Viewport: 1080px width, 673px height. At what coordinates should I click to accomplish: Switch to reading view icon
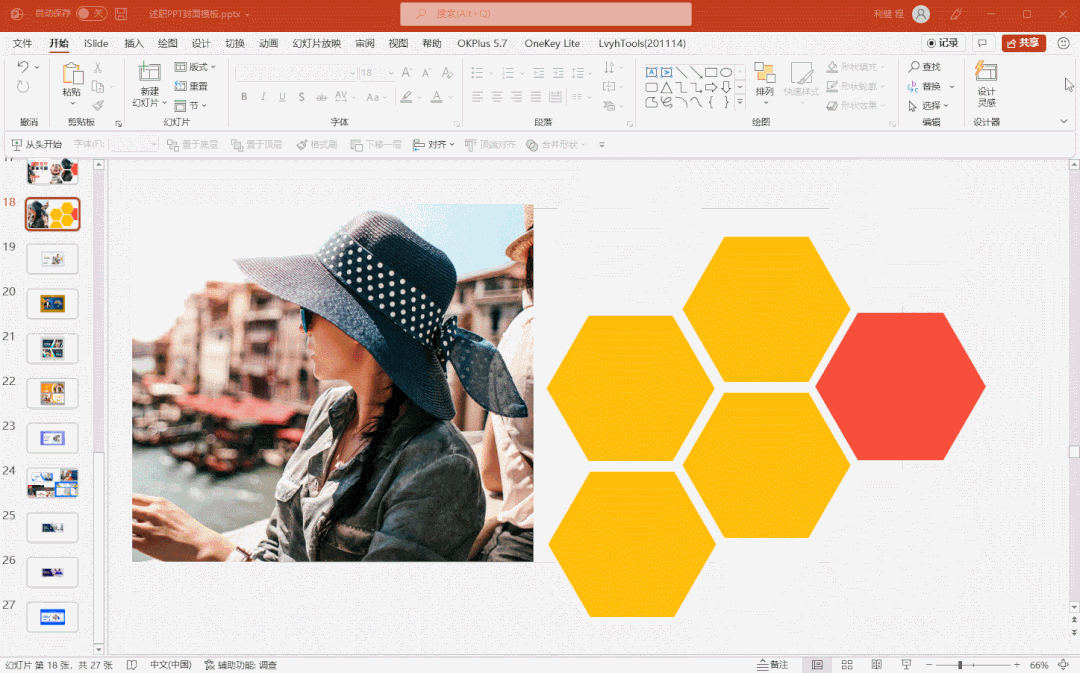point(877,665)
